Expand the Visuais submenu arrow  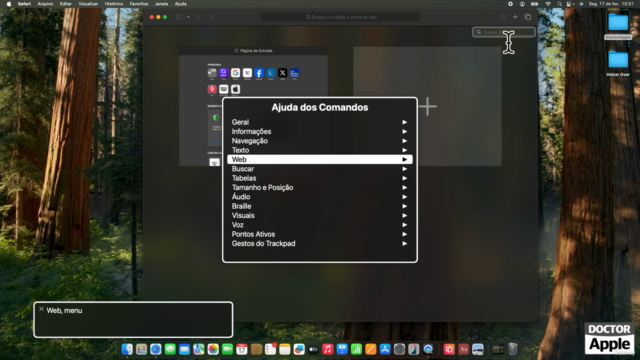click(x=404, y=216)
